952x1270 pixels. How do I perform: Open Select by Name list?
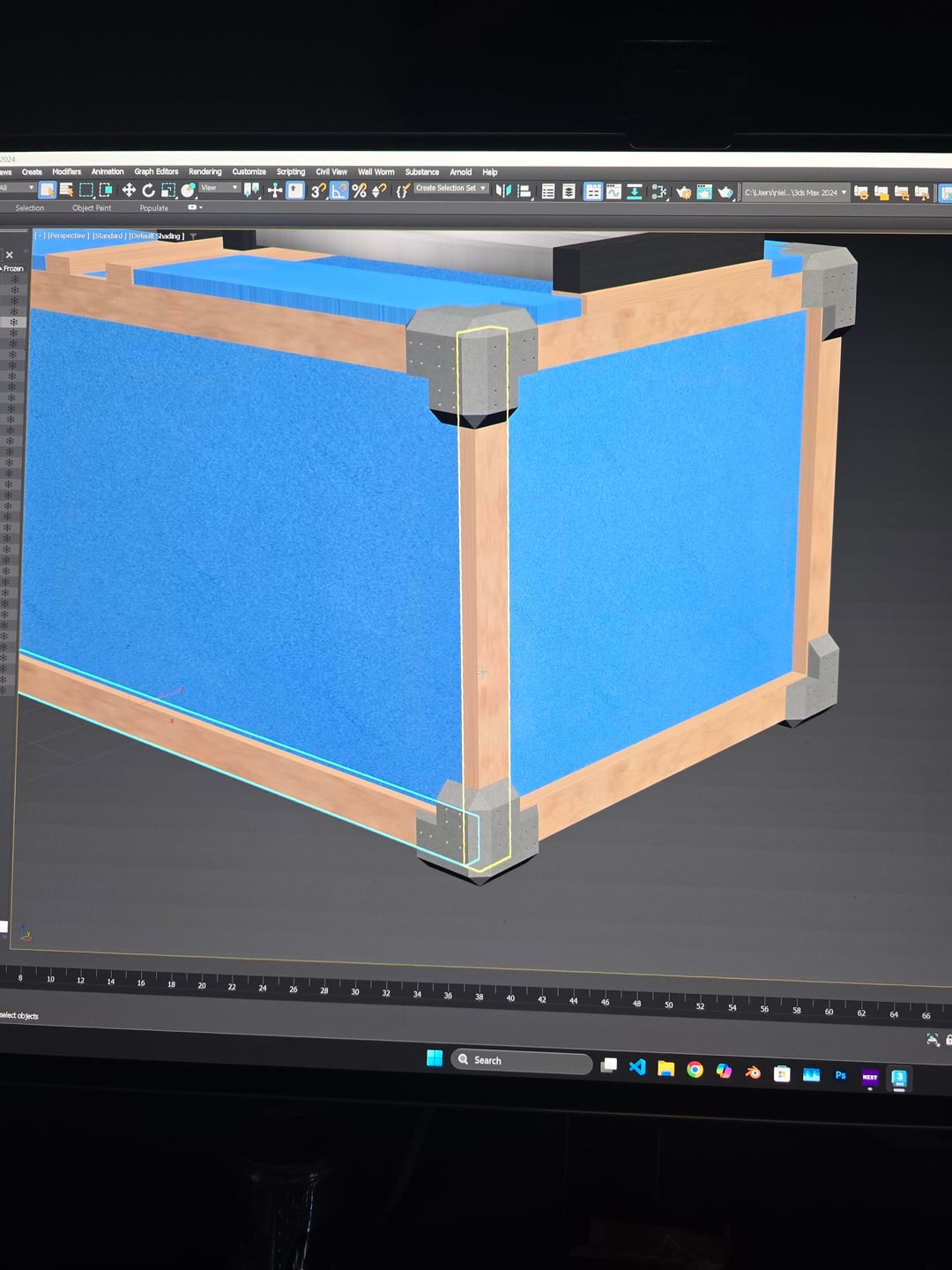(66, 190)
